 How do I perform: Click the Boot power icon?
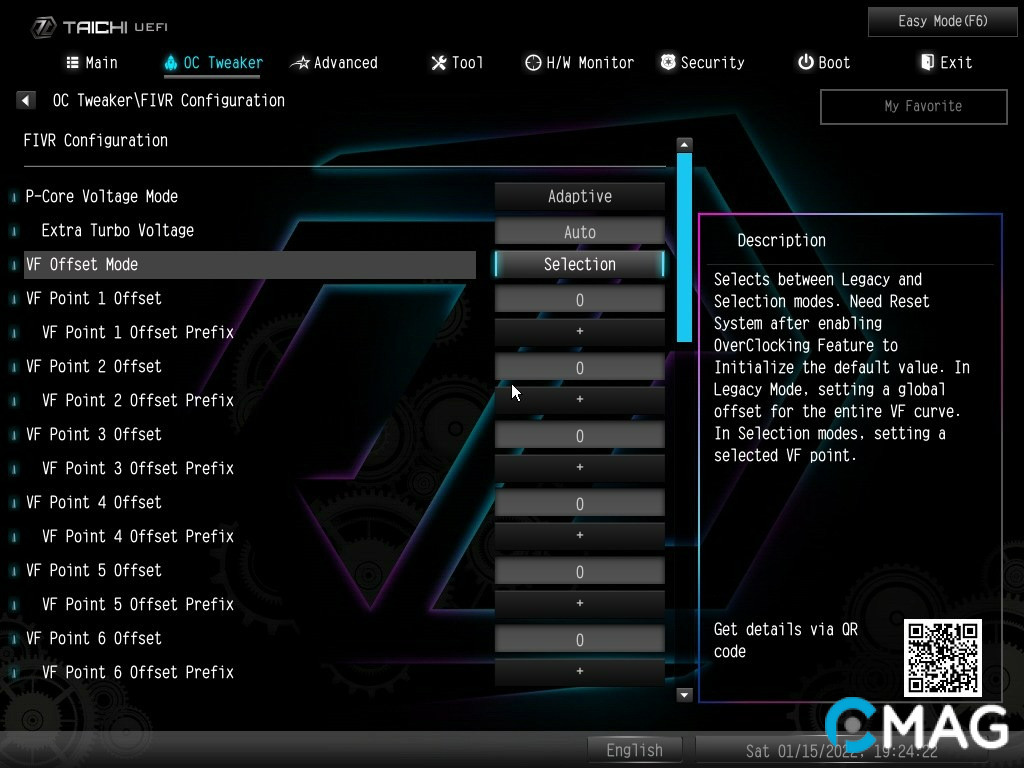click(x=805, y=63)
